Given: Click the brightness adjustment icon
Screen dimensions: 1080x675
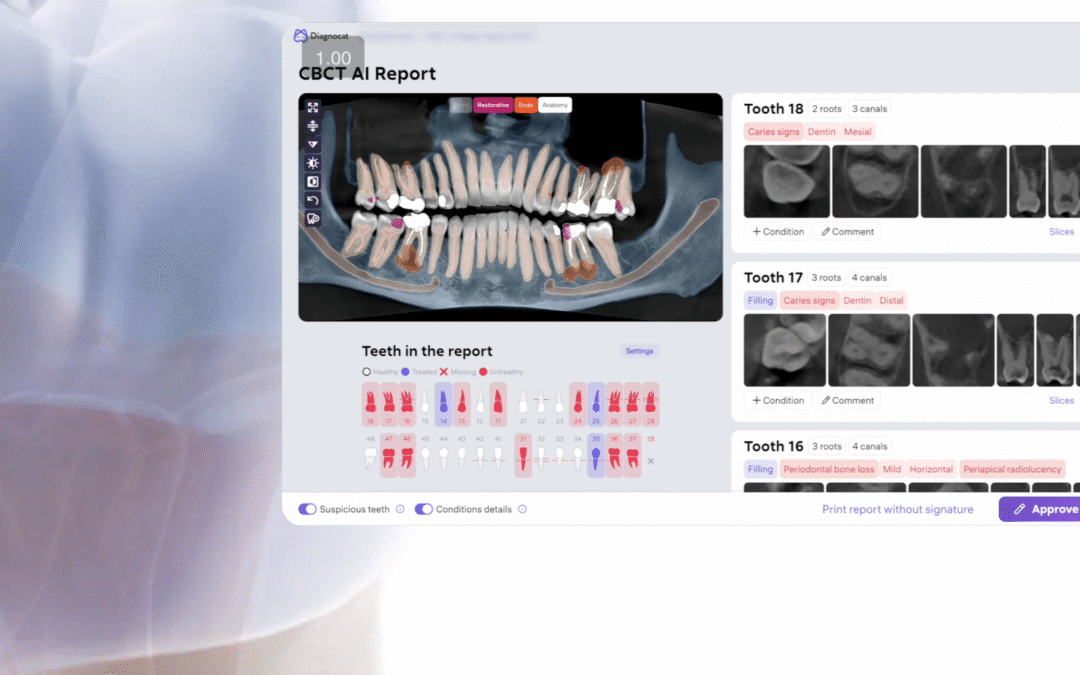Looking at the screenshot, I should click(313, 163).
